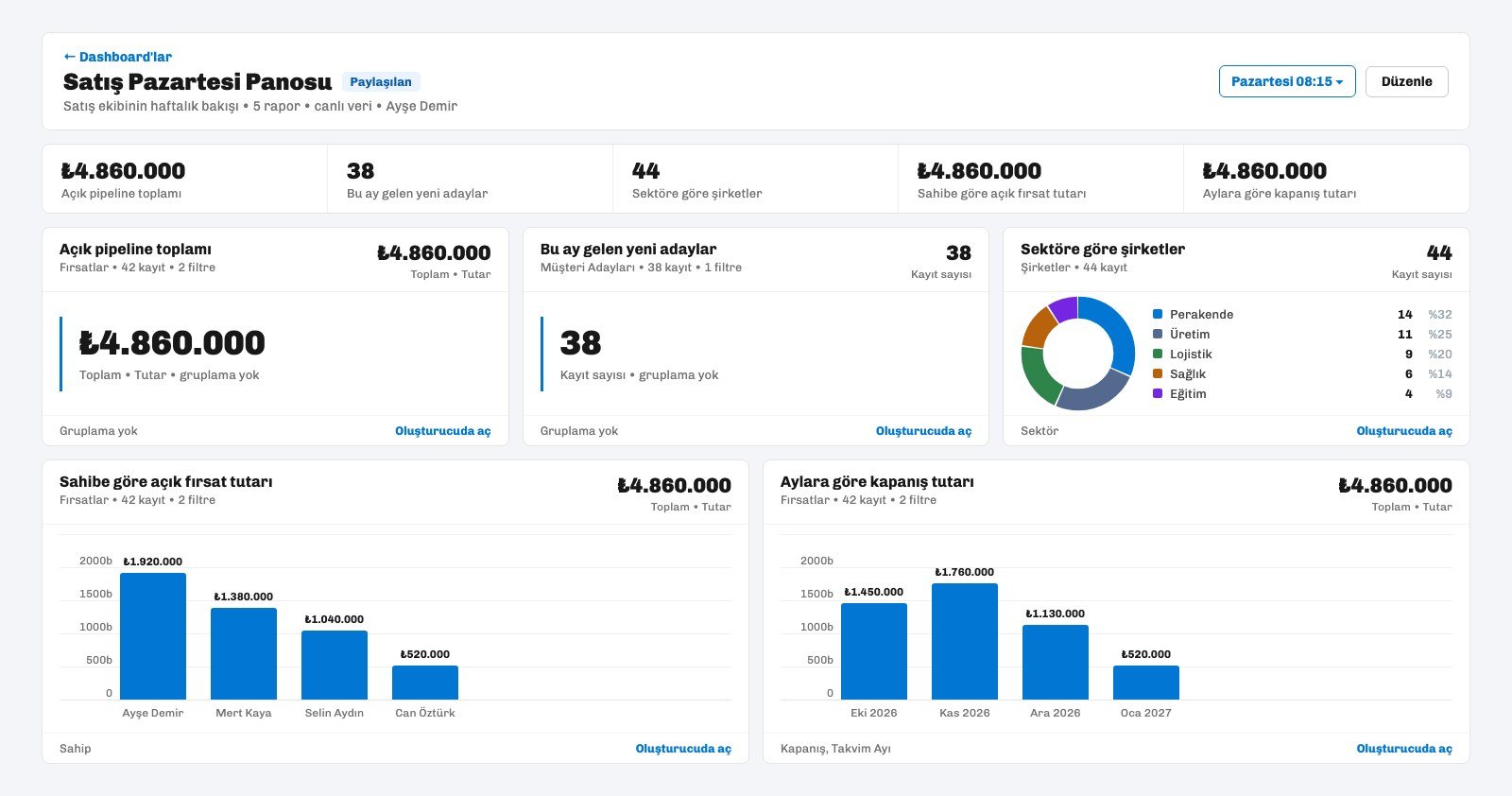This screenshot has height=796, width=1512.
Task: Click the Perakende blue legend swatch
Action: tap(1158, 314)
